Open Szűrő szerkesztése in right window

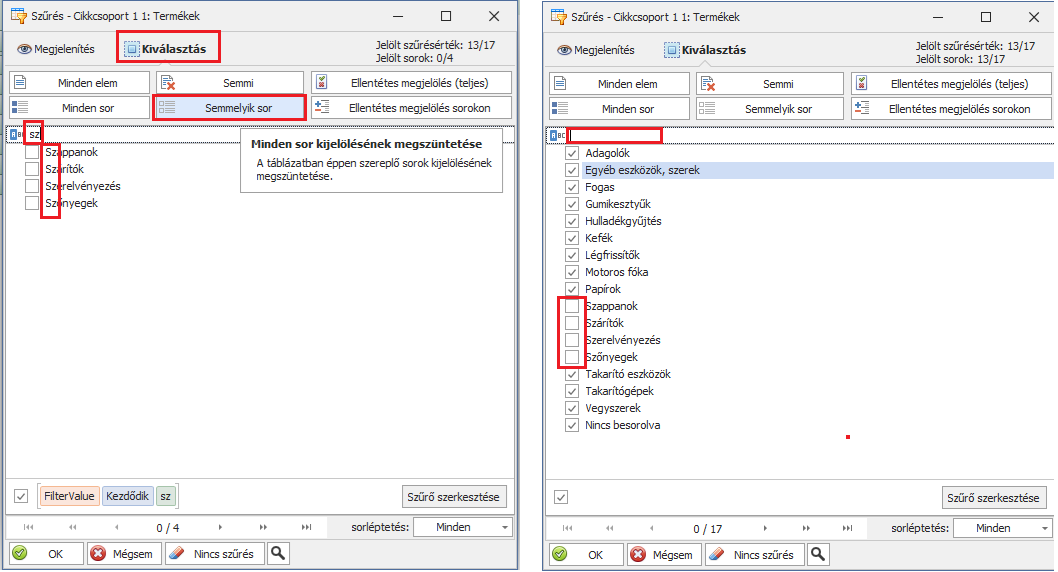click(x=993, y=497)
